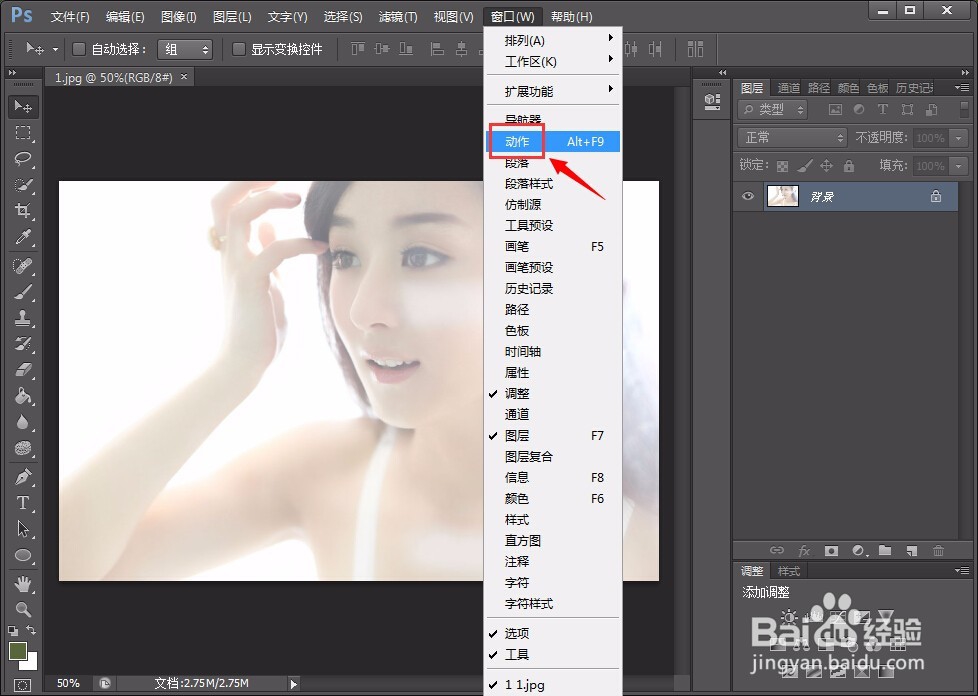This screenshot has height=696, width=978.
Task: Open the 类型 layer filter dropdown
Action: pyautogui.click(x=773, y=110)
